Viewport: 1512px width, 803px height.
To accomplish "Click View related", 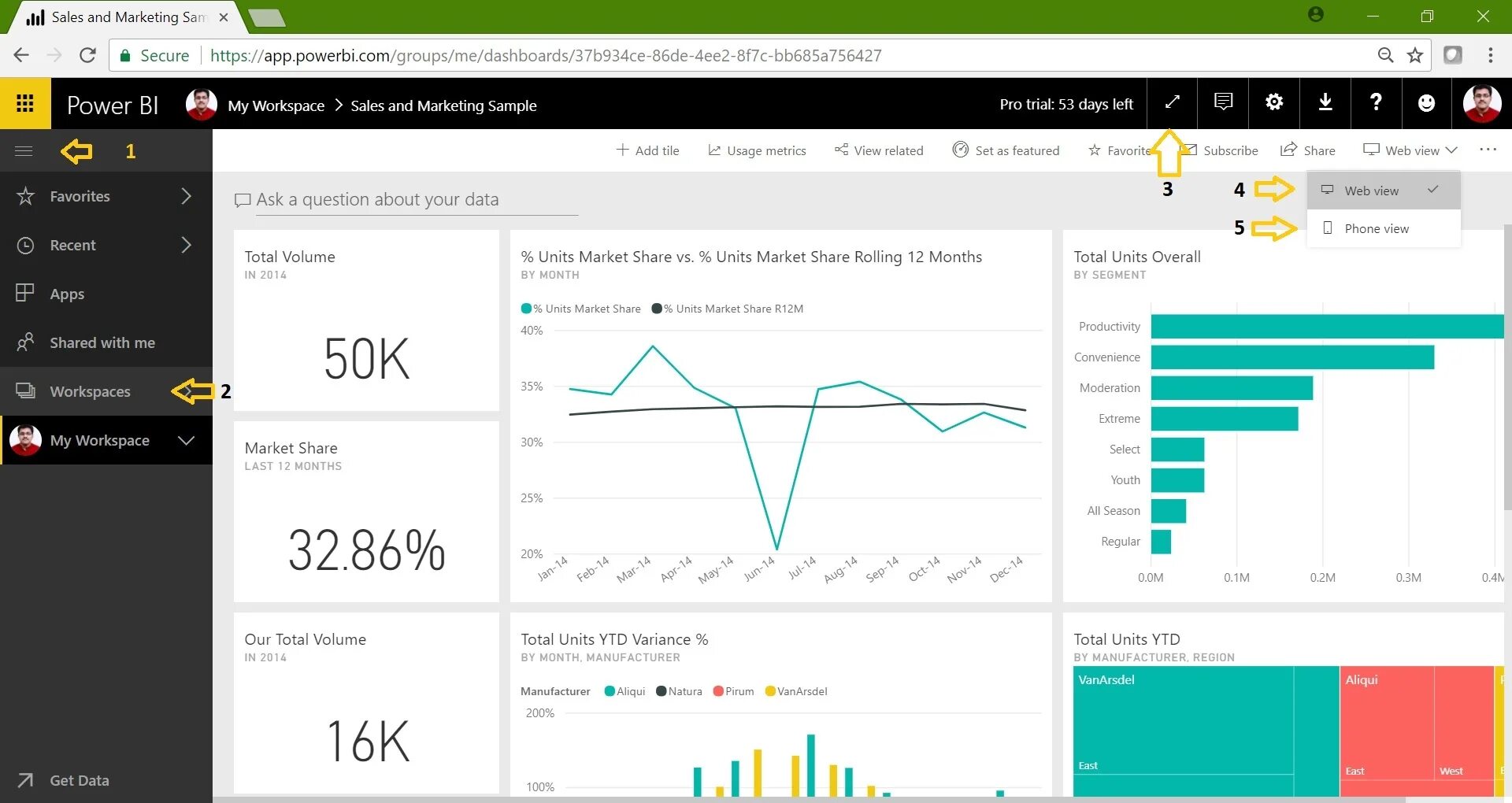I will click(x=879, y=150).
